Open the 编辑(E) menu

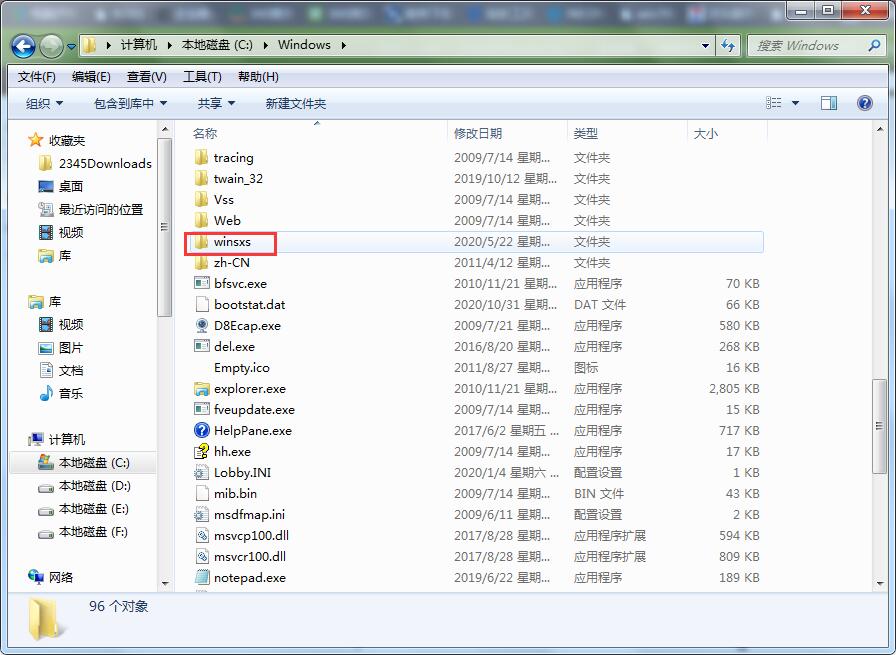(x=91, y=77)
